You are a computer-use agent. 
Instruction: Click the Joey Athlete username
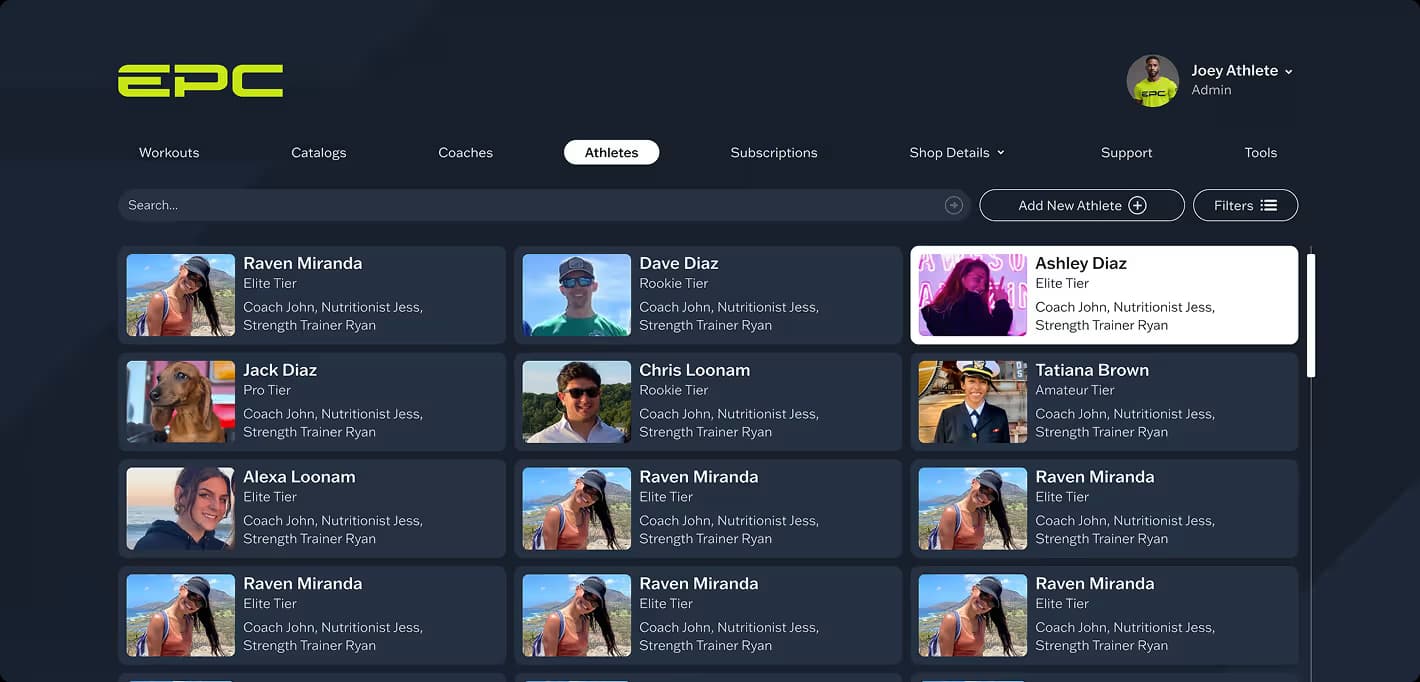click(x=1235, y=71)
